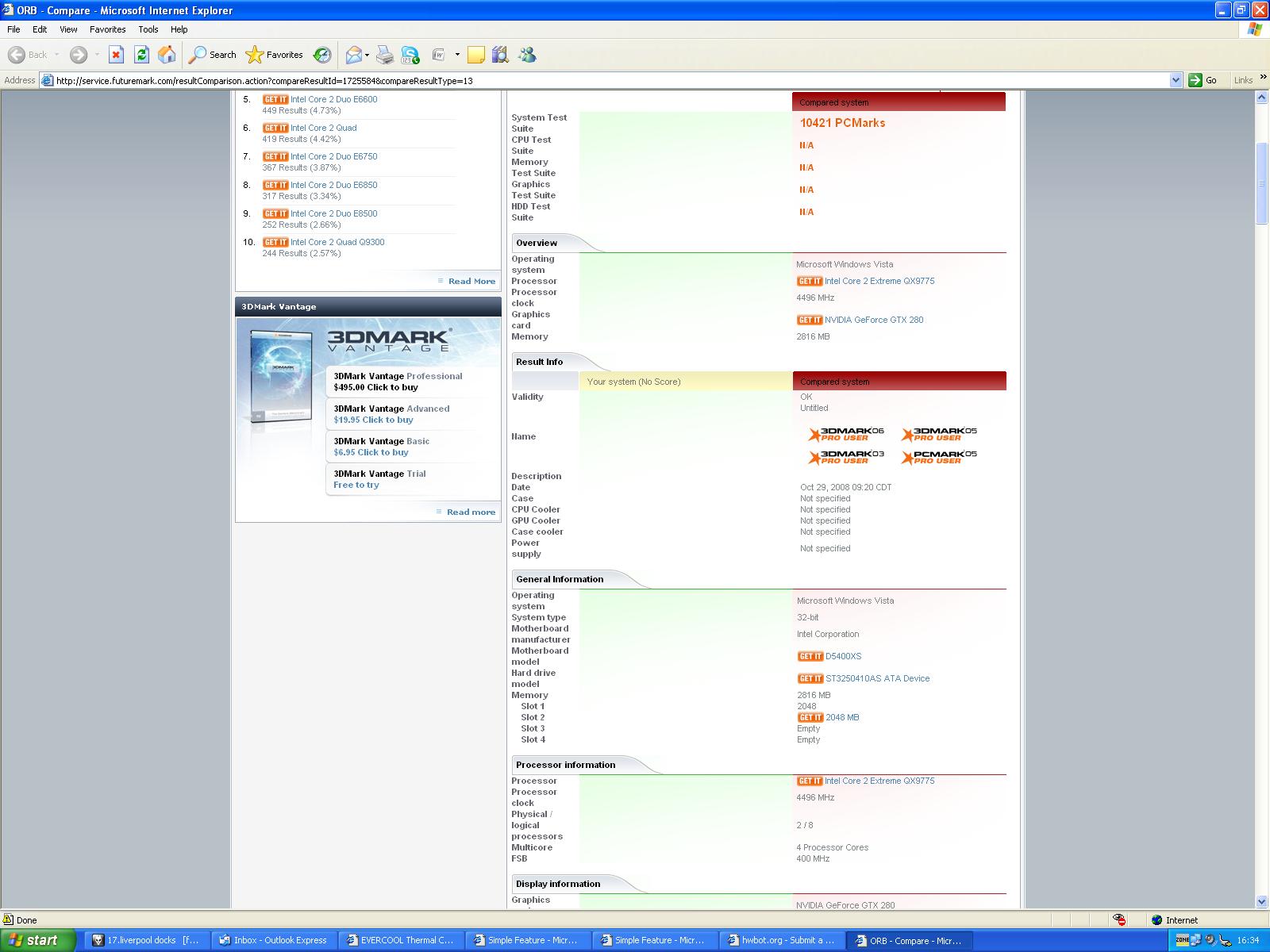Click the Skype toolbar icon
The height and width of the screenshot is (952, 1270).
tap(410, 55)
